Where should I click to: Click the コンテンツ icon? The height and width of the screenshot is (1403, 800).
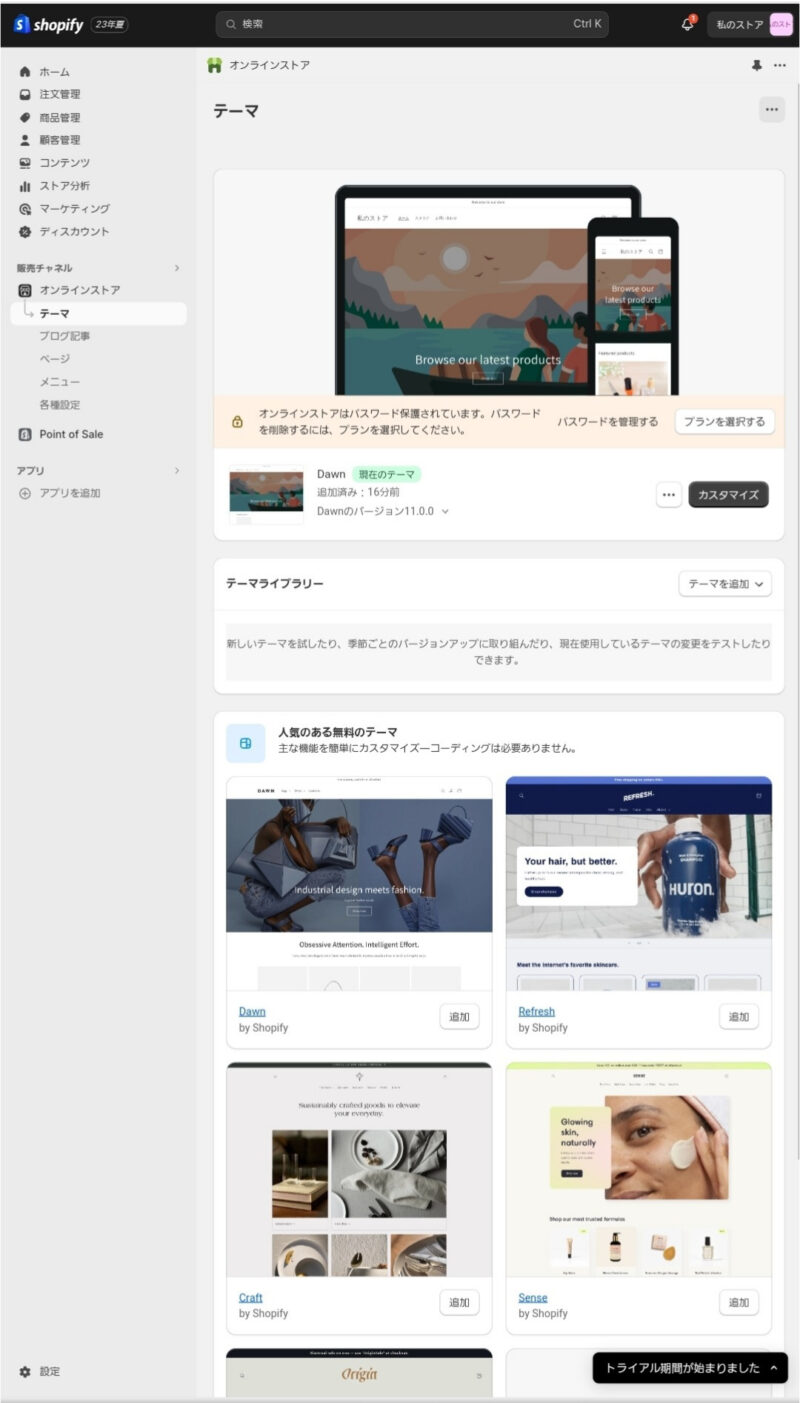25,163
